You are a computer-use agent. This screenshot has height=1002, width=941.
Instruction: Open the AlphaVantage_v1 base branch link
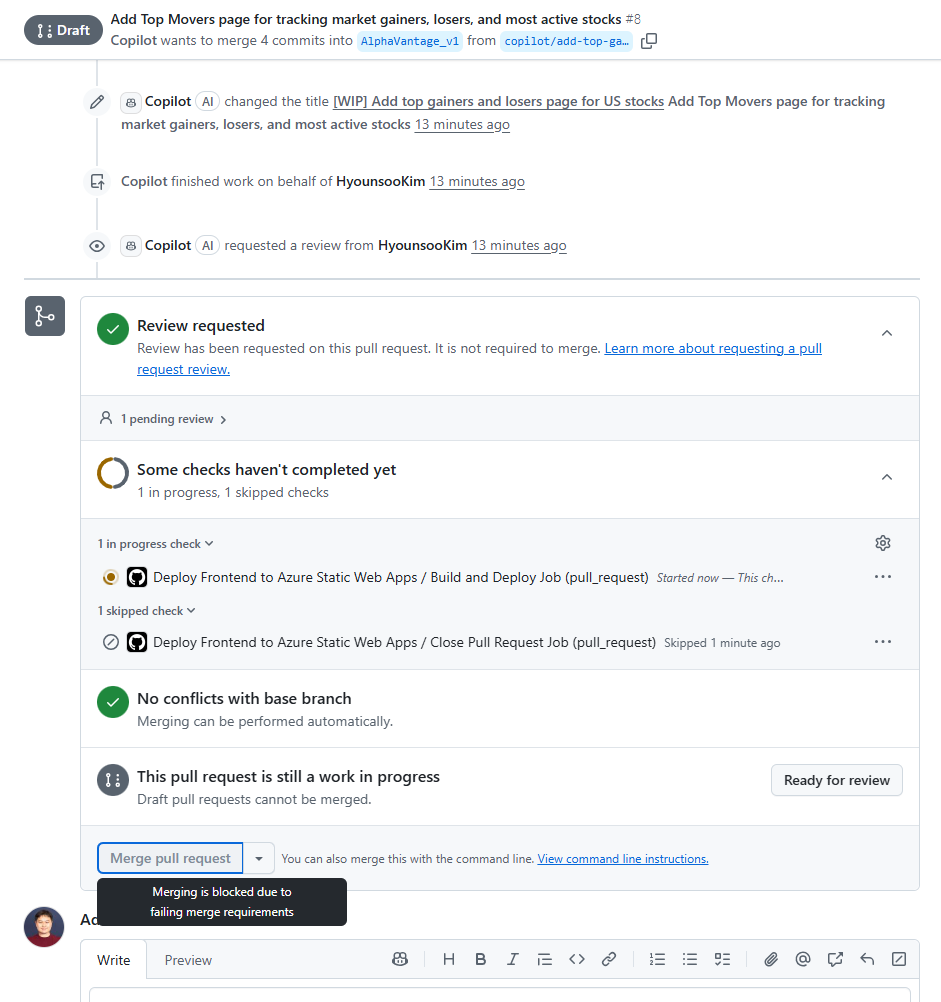pos(410,41)
